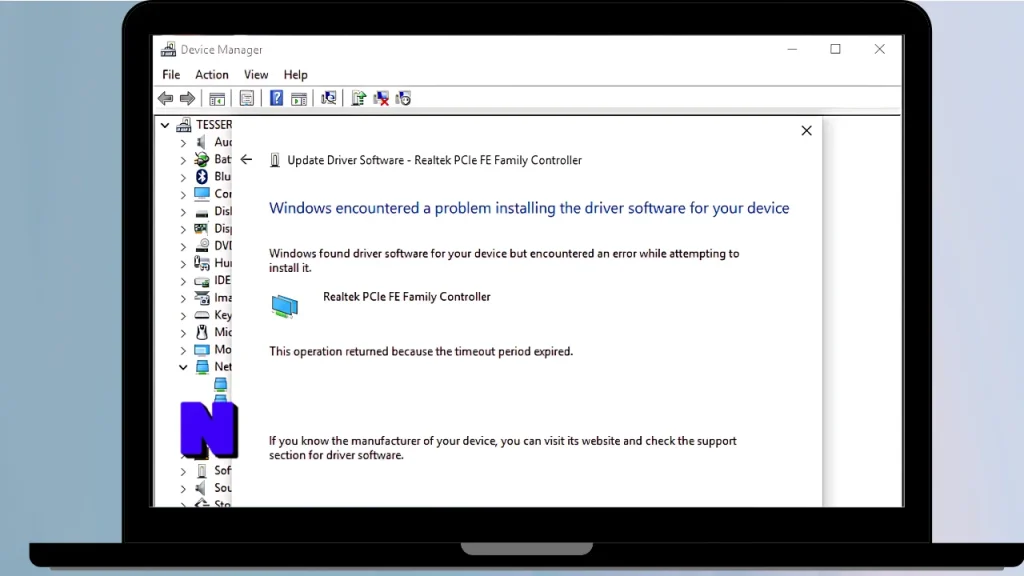Expand the Sof category chevron
Image resolution: width=1024 pixels, height=576 pixels.
(183, 471)
